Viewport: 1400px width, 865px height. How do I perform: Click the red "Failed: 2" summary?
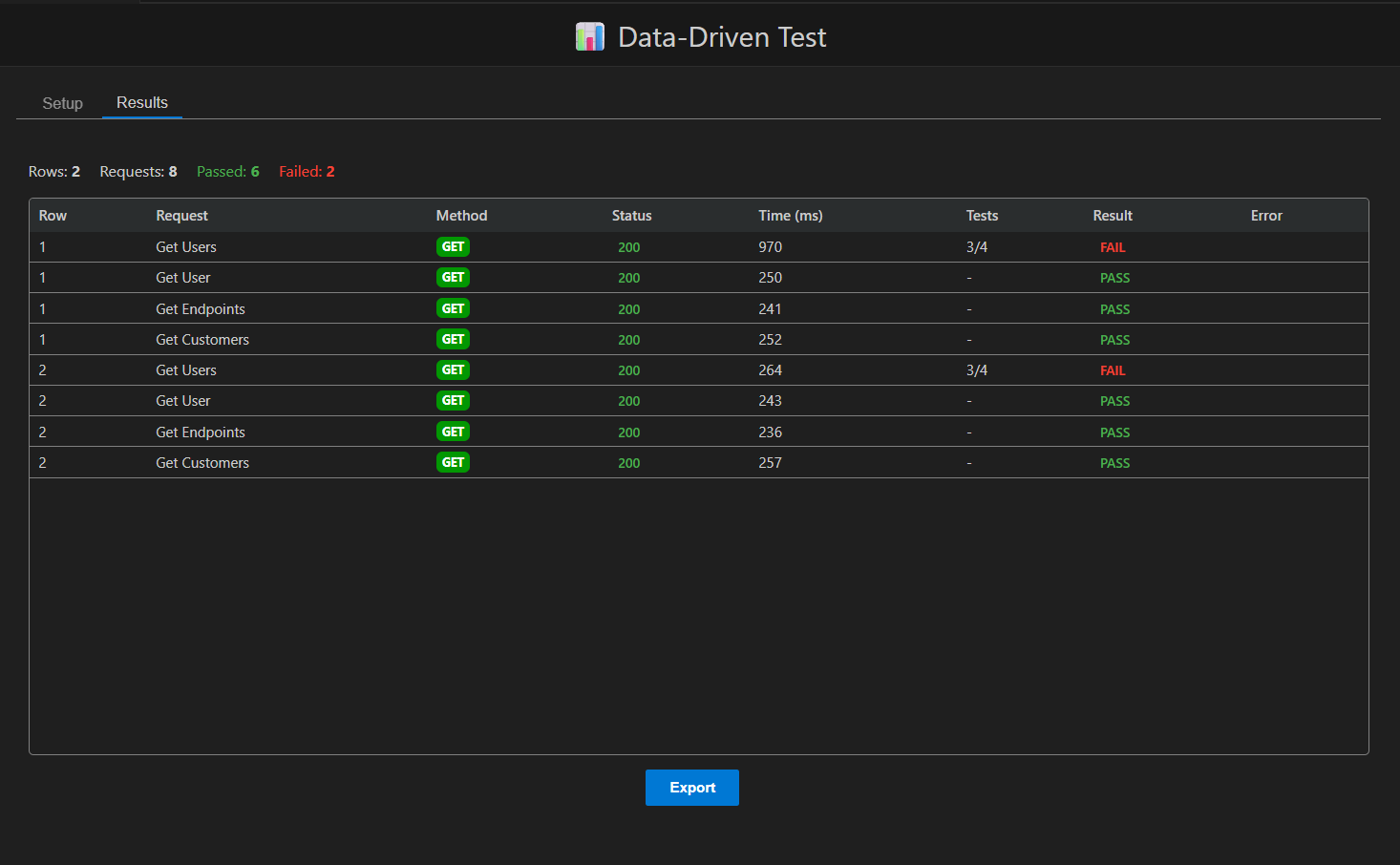coord(307,172)
